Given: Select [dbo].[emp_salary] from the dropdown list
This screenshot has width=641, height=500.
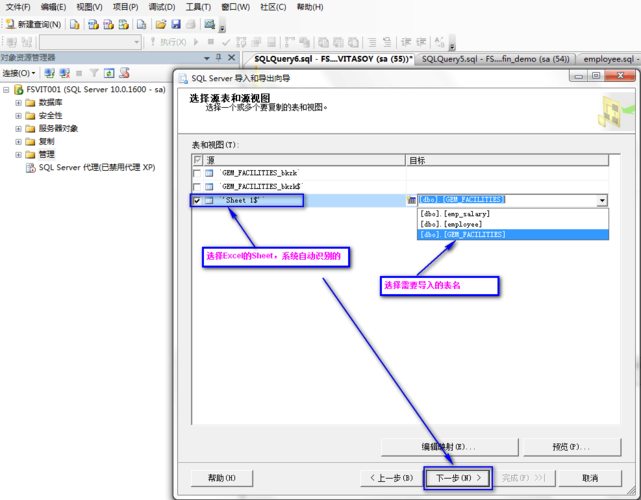Looking at the screenshot, I should (513, 214).
